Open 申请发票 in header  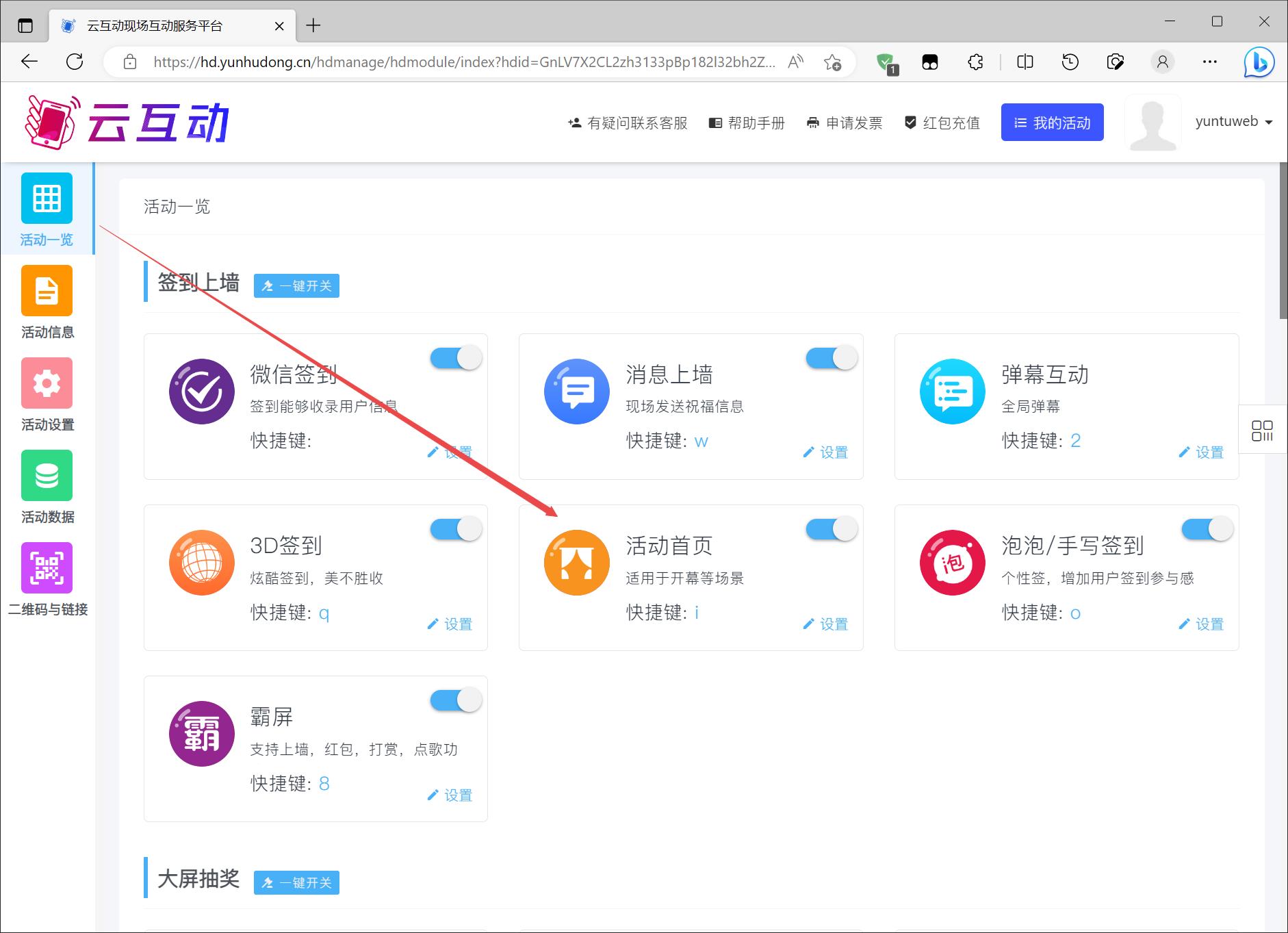(x=845, y=123)
